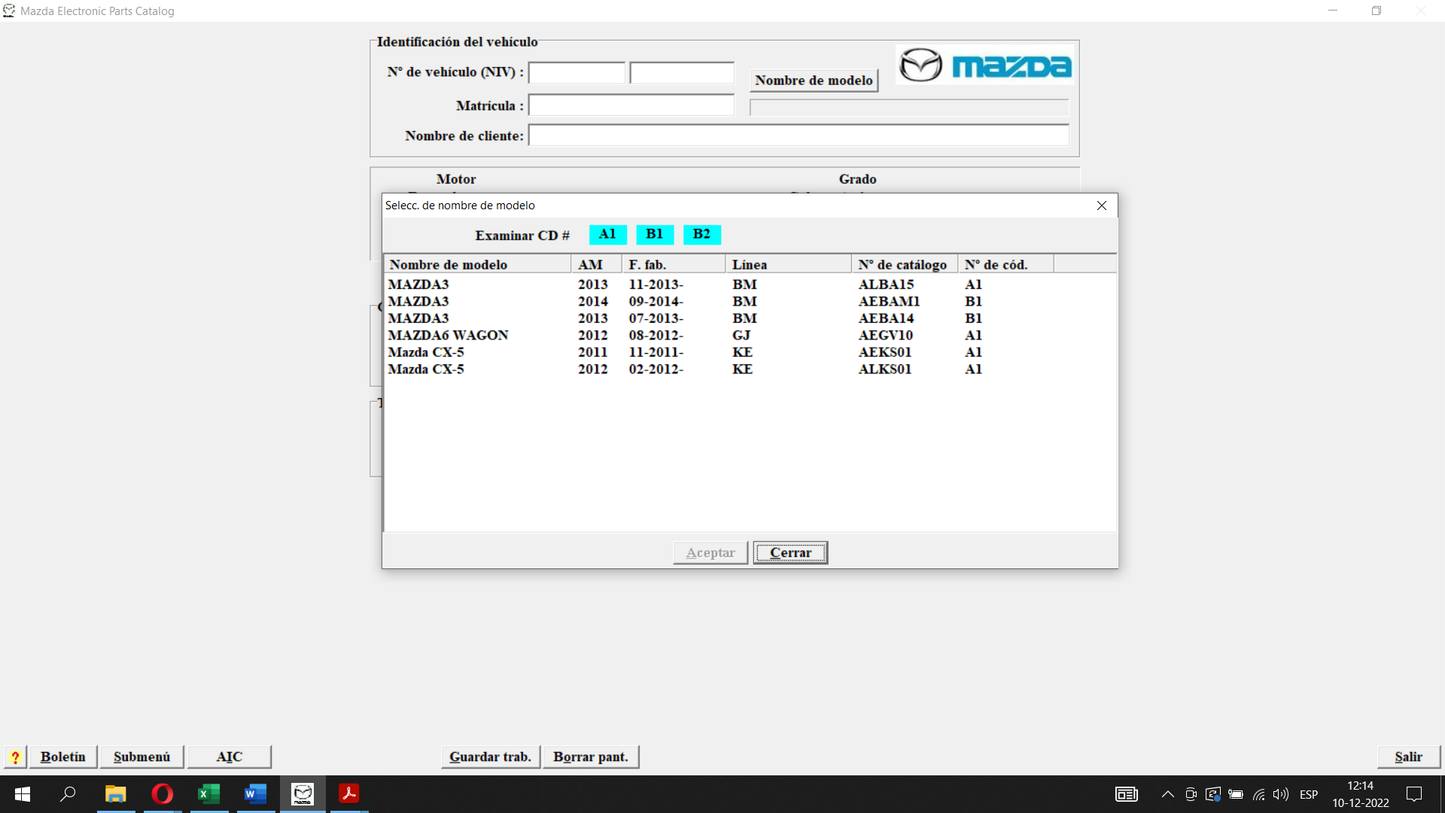
Task: Select Mazda CX-5 row dated 02-2012-
Action: click(750, 369)
